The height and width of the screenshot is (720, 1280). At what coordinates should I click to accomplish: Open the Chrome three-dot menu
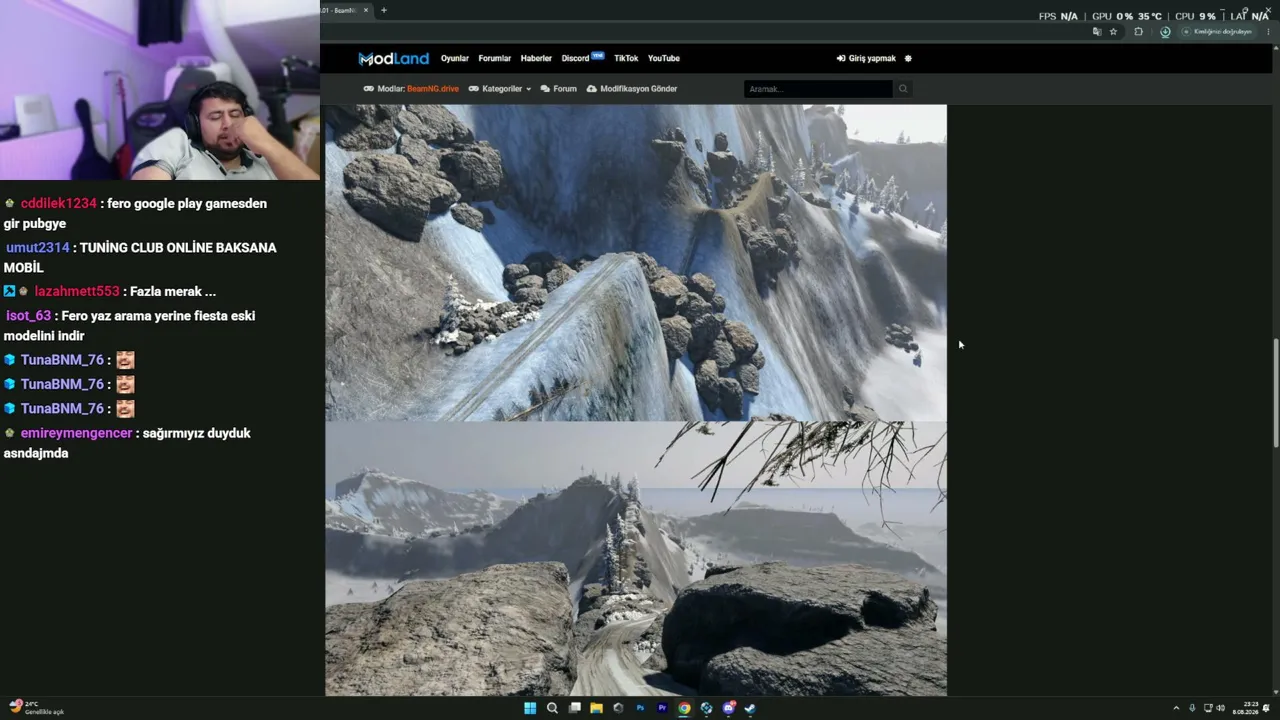(x=1269, y=31)
